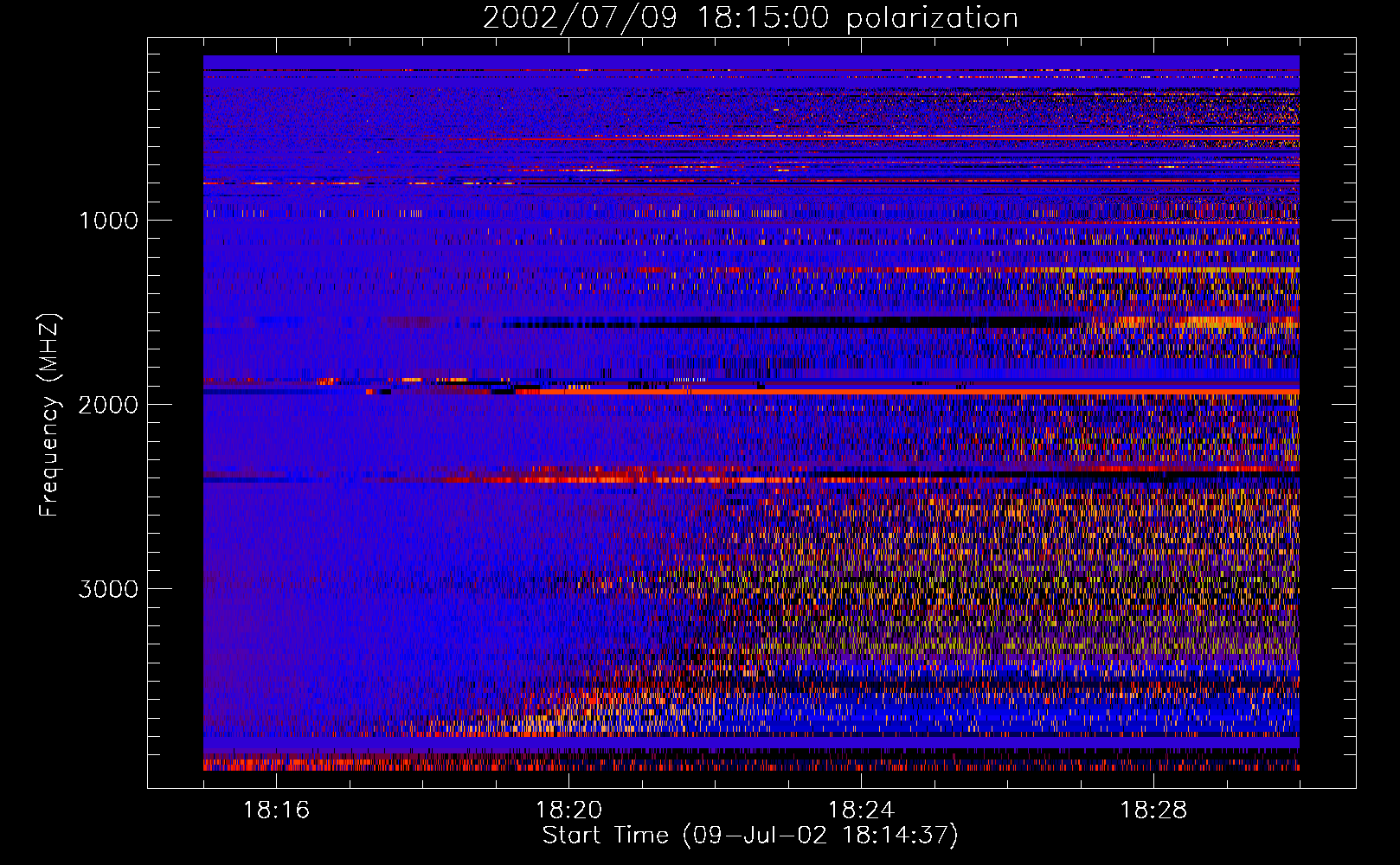Viewport: 1400px width, 865px height.
Task: Click the 18:20 time tick label
Action: (568, 811)
